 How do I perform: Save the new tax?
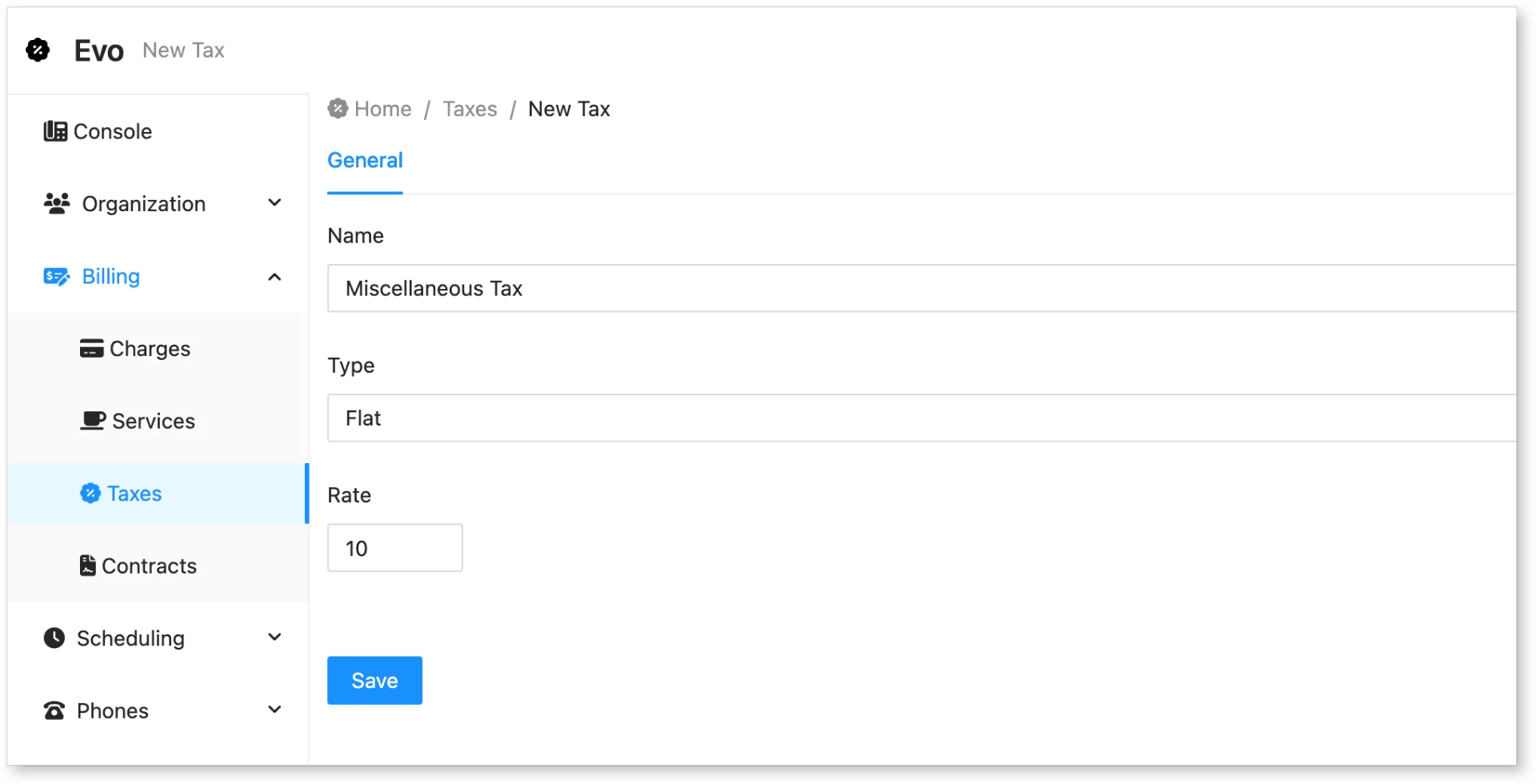[x=374, y=681]
